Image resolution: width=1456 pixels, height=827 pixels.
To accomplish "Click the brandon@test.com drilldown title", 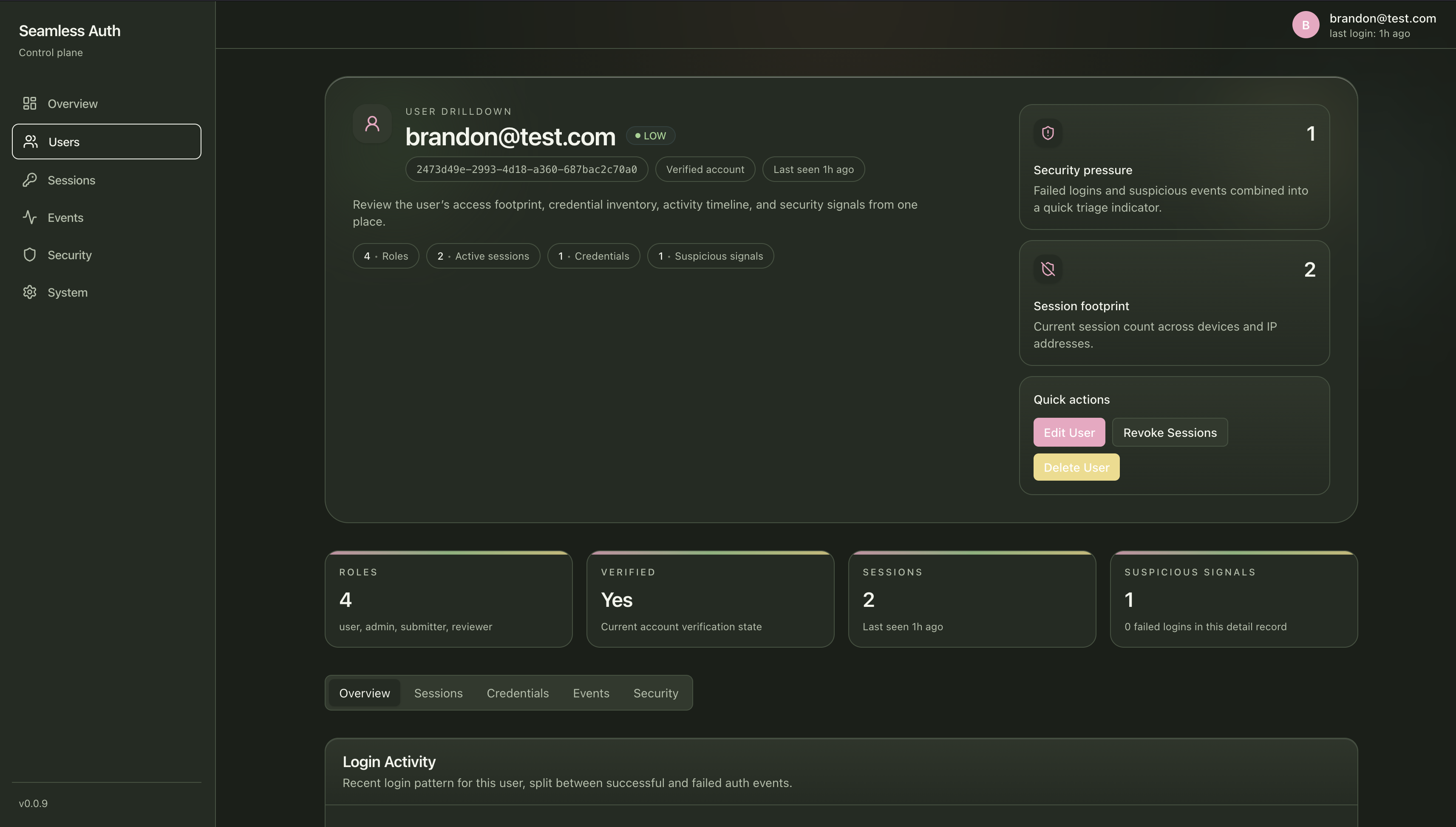I will 510,136.
